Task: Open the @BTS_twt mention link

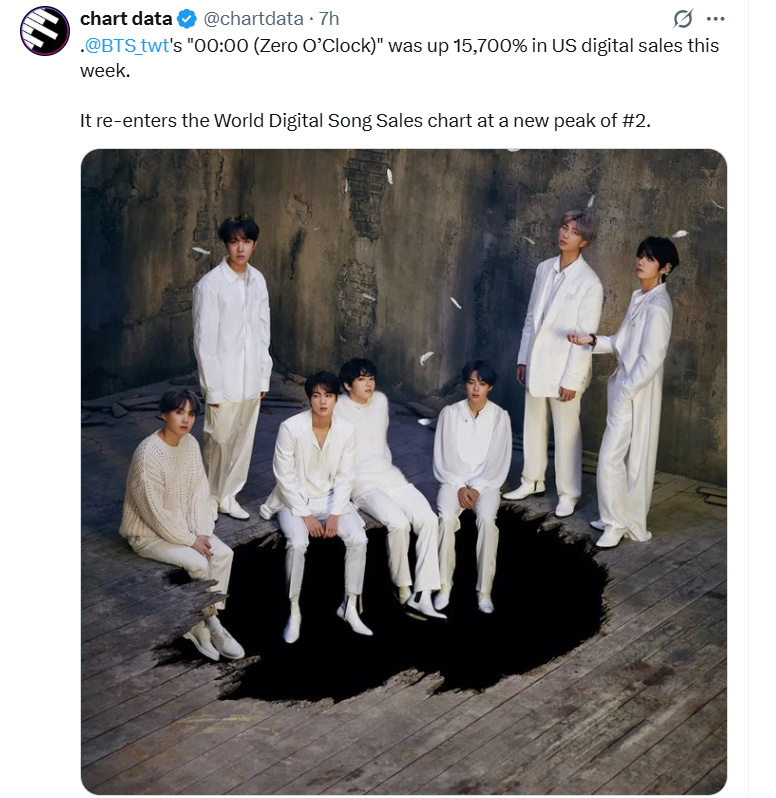Action: (126, 46)
